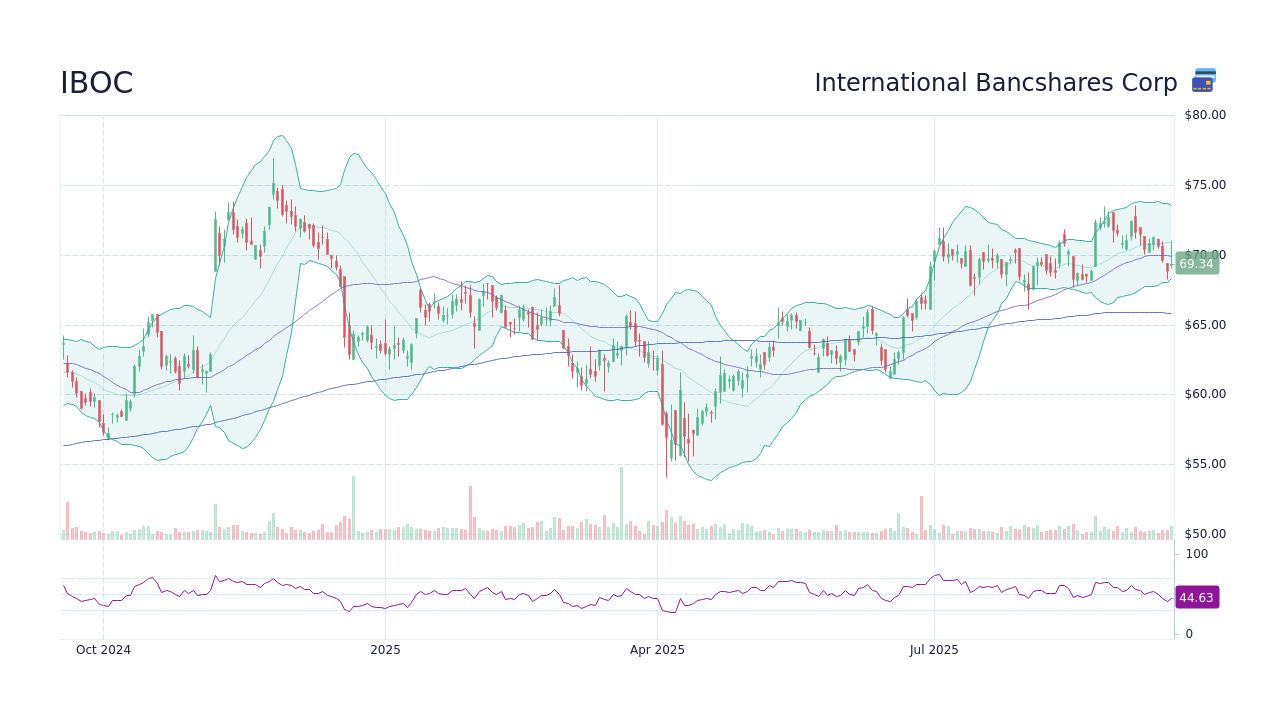The width and height of the screenshot is (1280, 720).
Task: Click the November price peak candlestick
Action: 272,190
